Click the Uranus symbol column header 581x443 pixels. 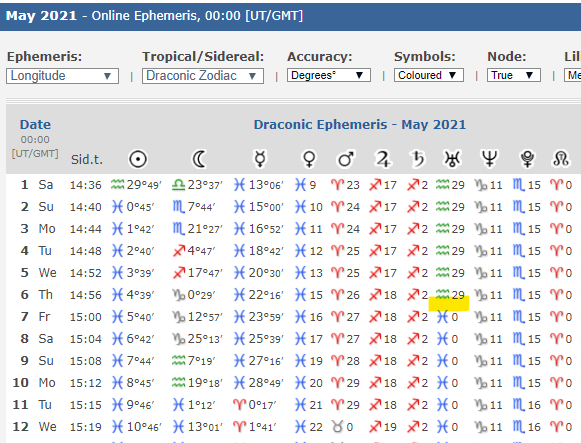coord(452,159)
